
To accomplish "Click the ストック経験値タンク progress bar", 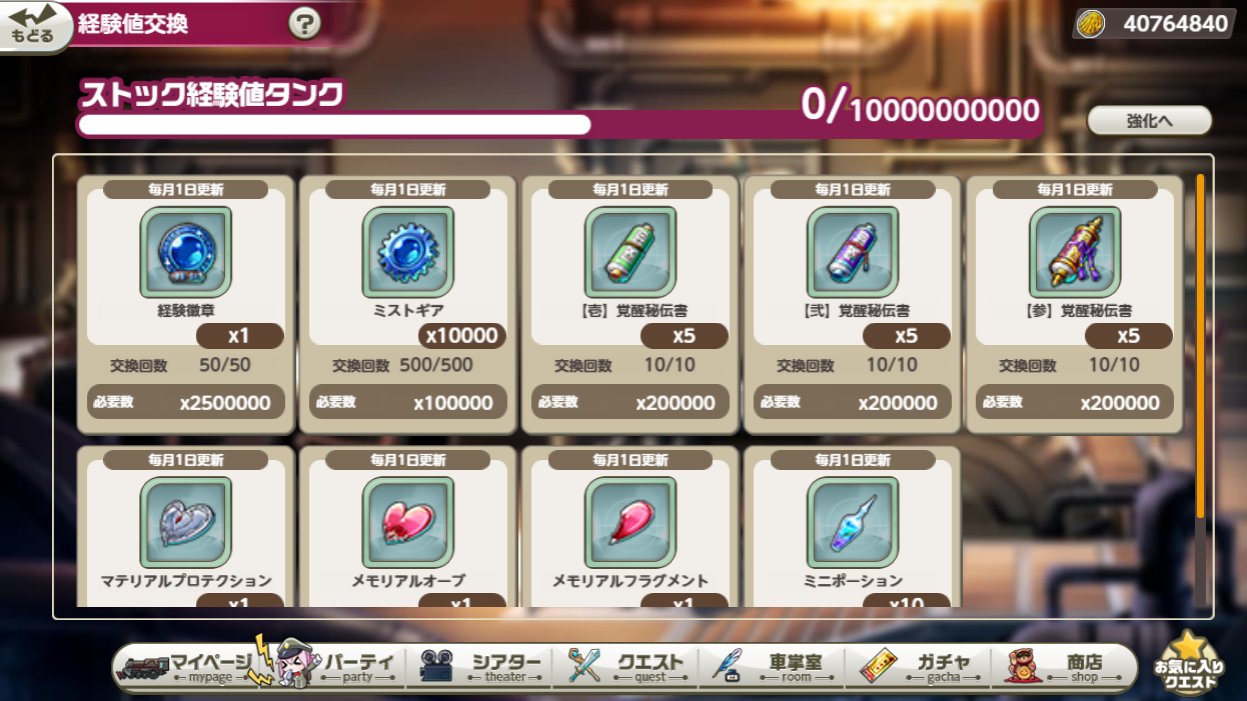I will click(x=558, y=124).
